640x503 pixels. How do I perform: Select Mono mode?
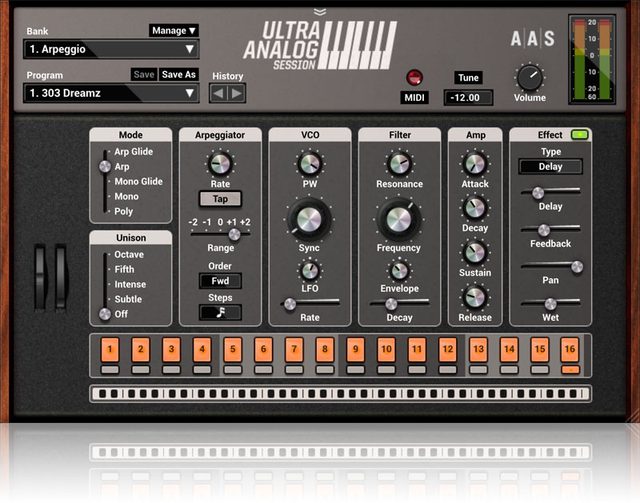coord(127,196)
